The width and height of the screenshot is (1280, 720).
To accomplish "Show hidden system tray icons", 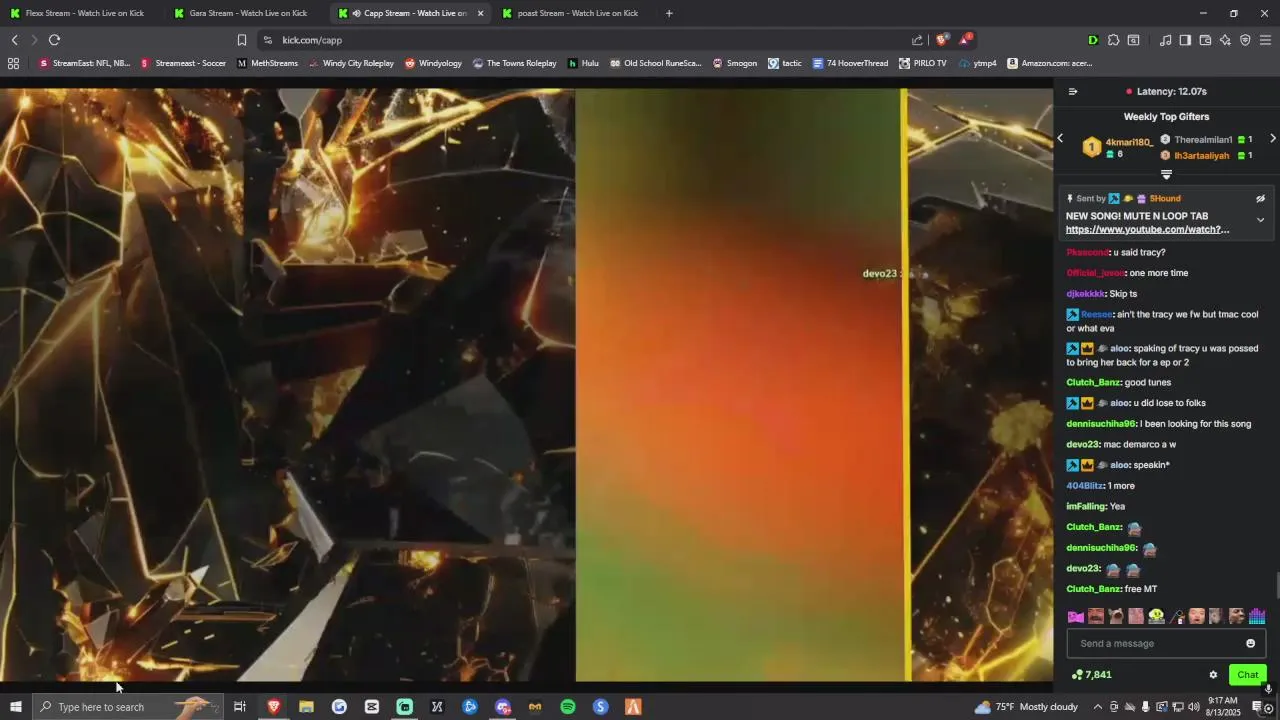I will coord(1098,707).
